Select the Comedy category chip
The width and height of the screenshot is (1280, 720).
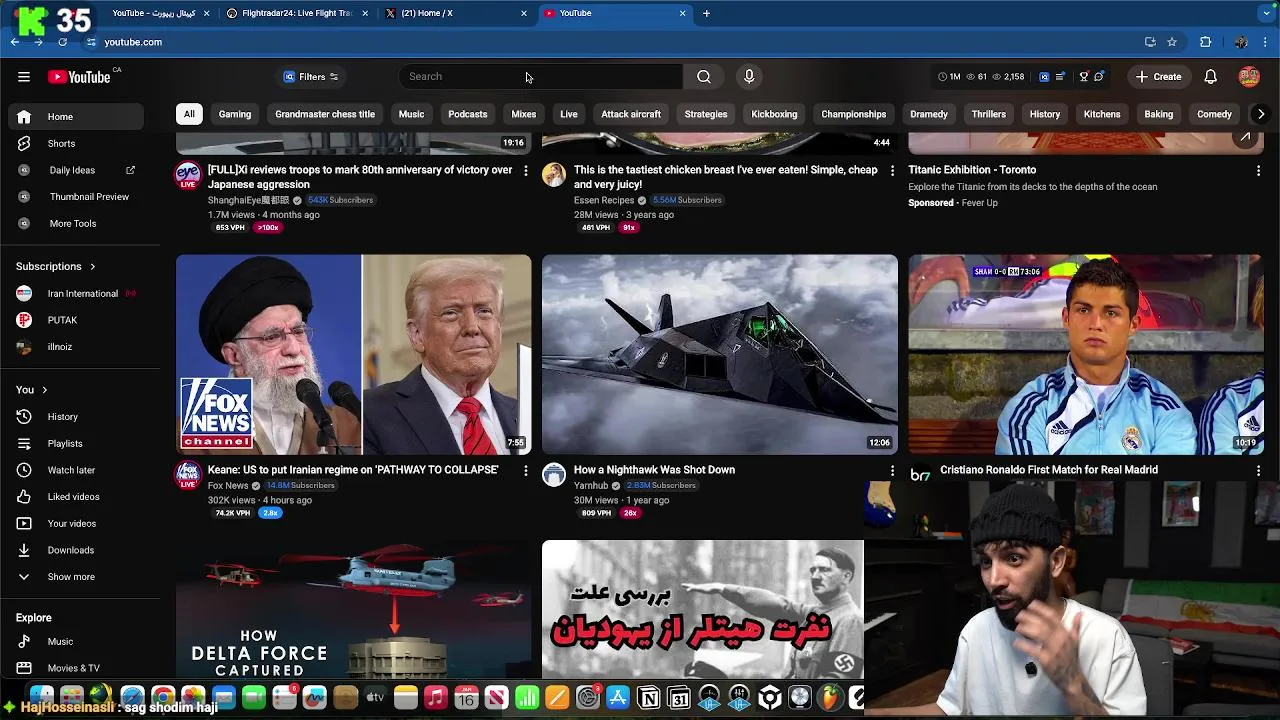tap(1214, 114)
